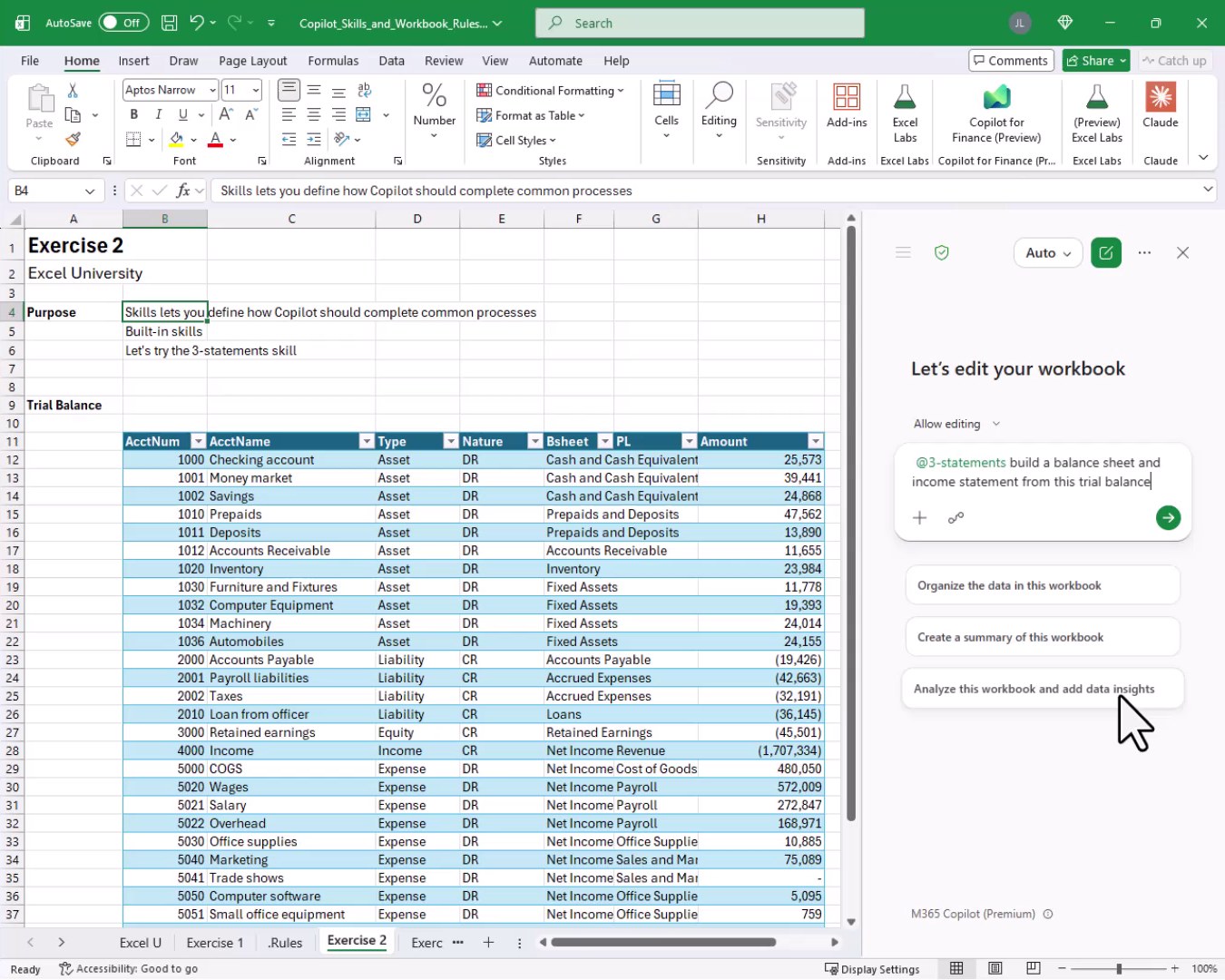Choose Create a summary of this workbook
Viewport: 1225px width, 980px height.
click(1042, 637)
